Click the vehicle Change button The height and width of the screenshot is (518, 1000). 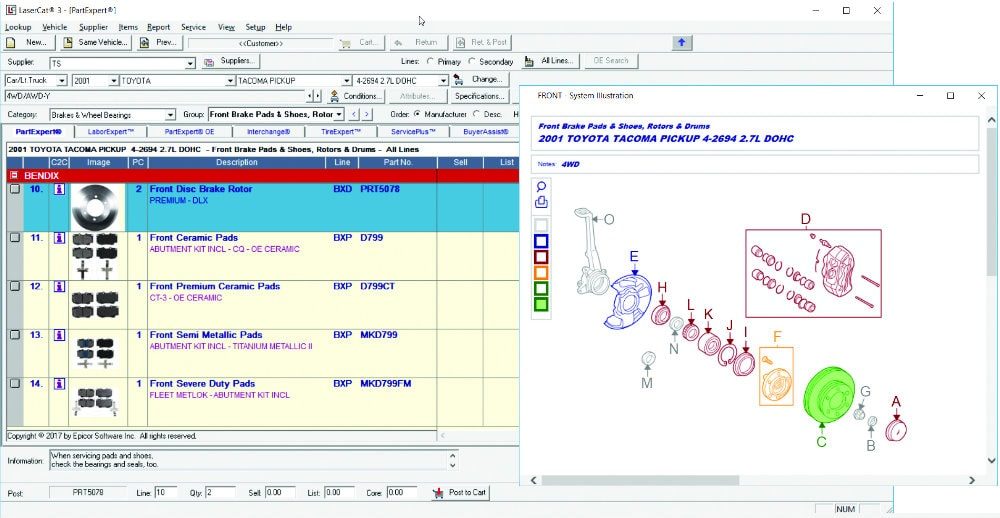[x=480, y=80]
